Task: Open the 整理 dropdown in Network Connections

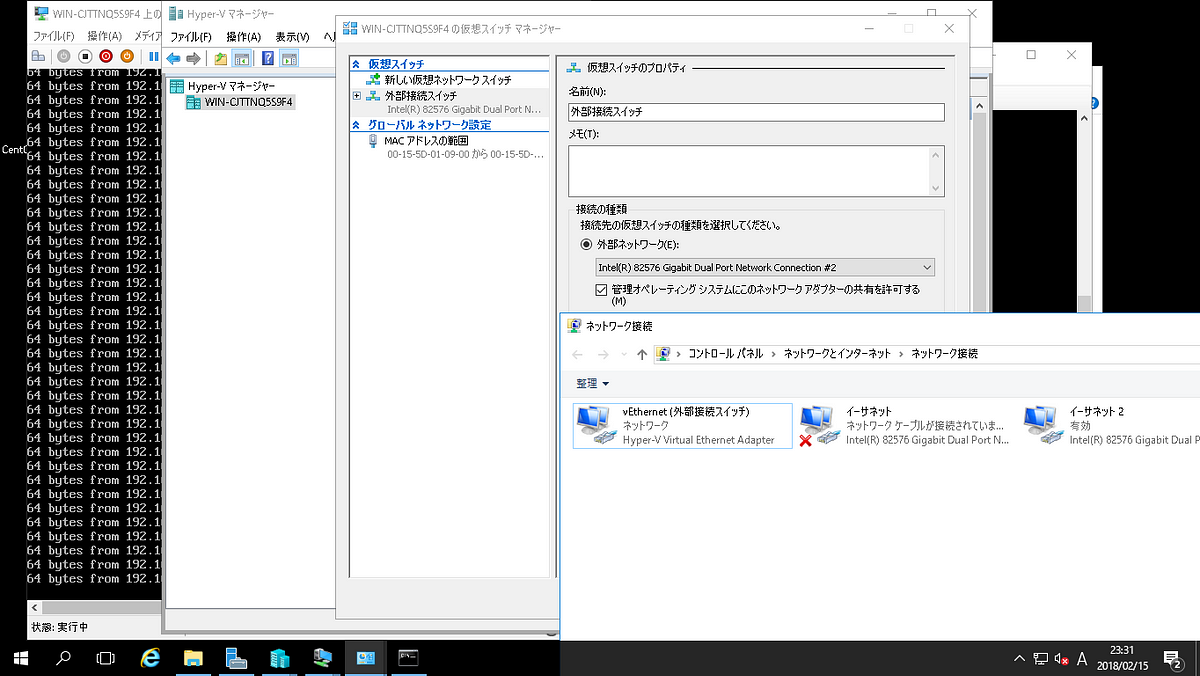Action: [592, 383]
